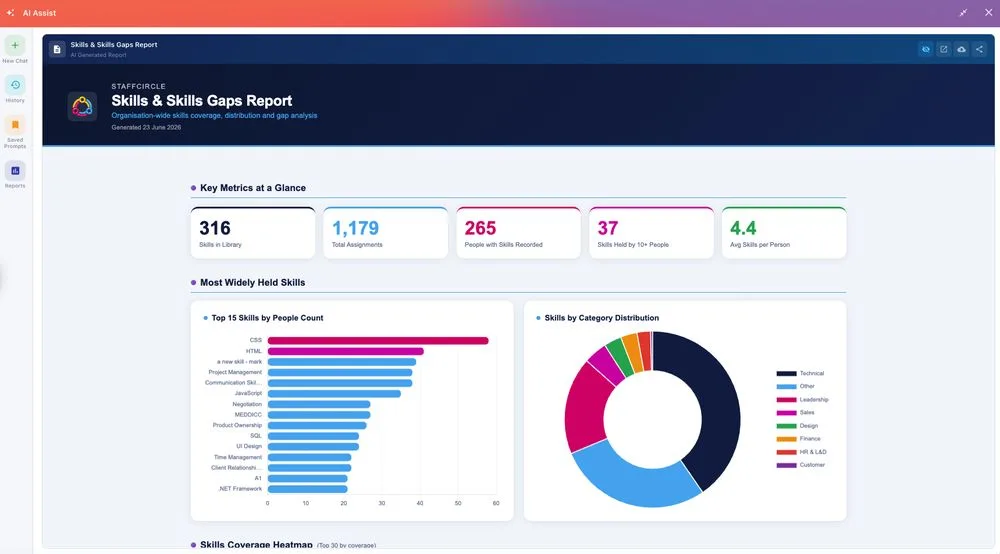The width and height of the screenshot is (1000, 554).
Task: Click the Generated 23 June 2026 text
Action: (146, 128)
